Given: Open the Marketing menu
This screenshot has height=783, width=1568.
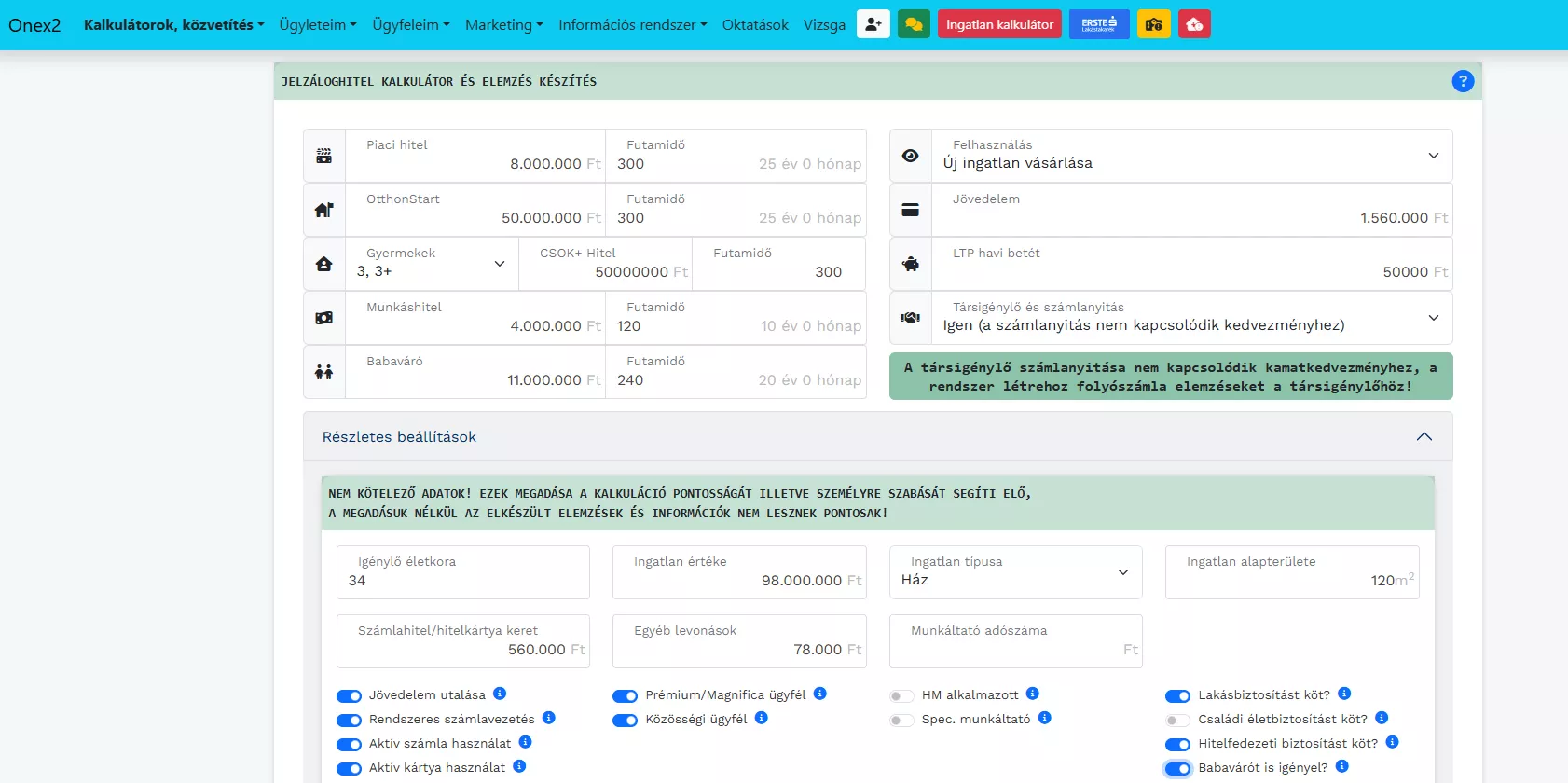Looking at the screenshot, I should coord(503,25).
